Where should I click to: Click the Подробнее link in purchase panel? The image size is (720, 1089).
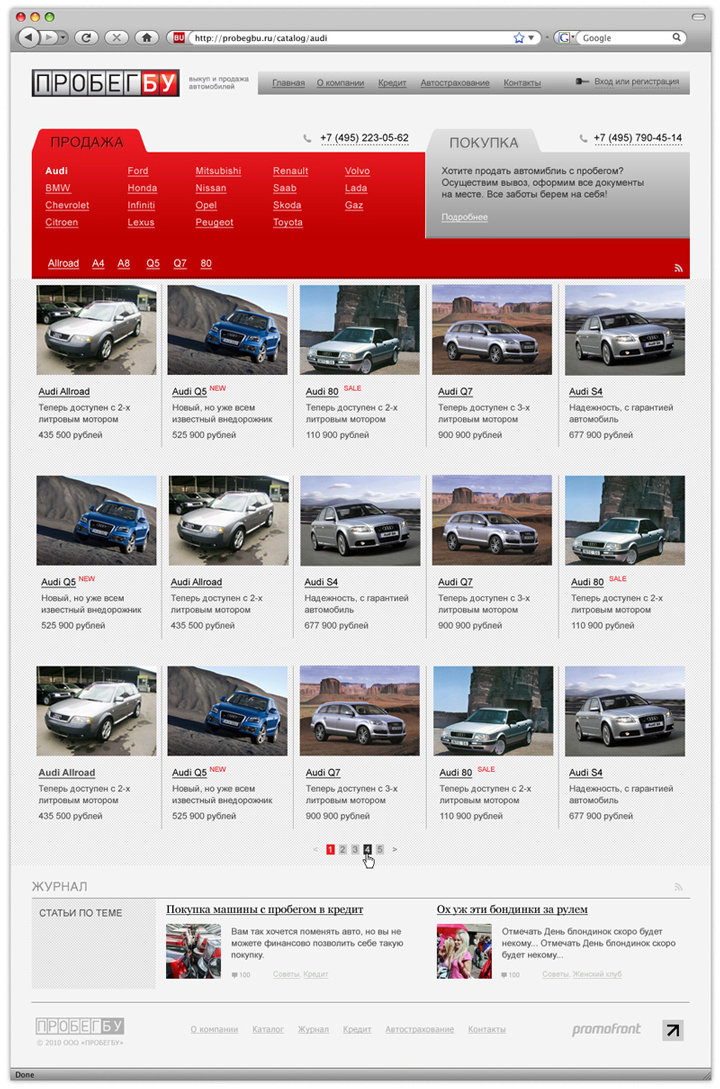tap(464, 217)
